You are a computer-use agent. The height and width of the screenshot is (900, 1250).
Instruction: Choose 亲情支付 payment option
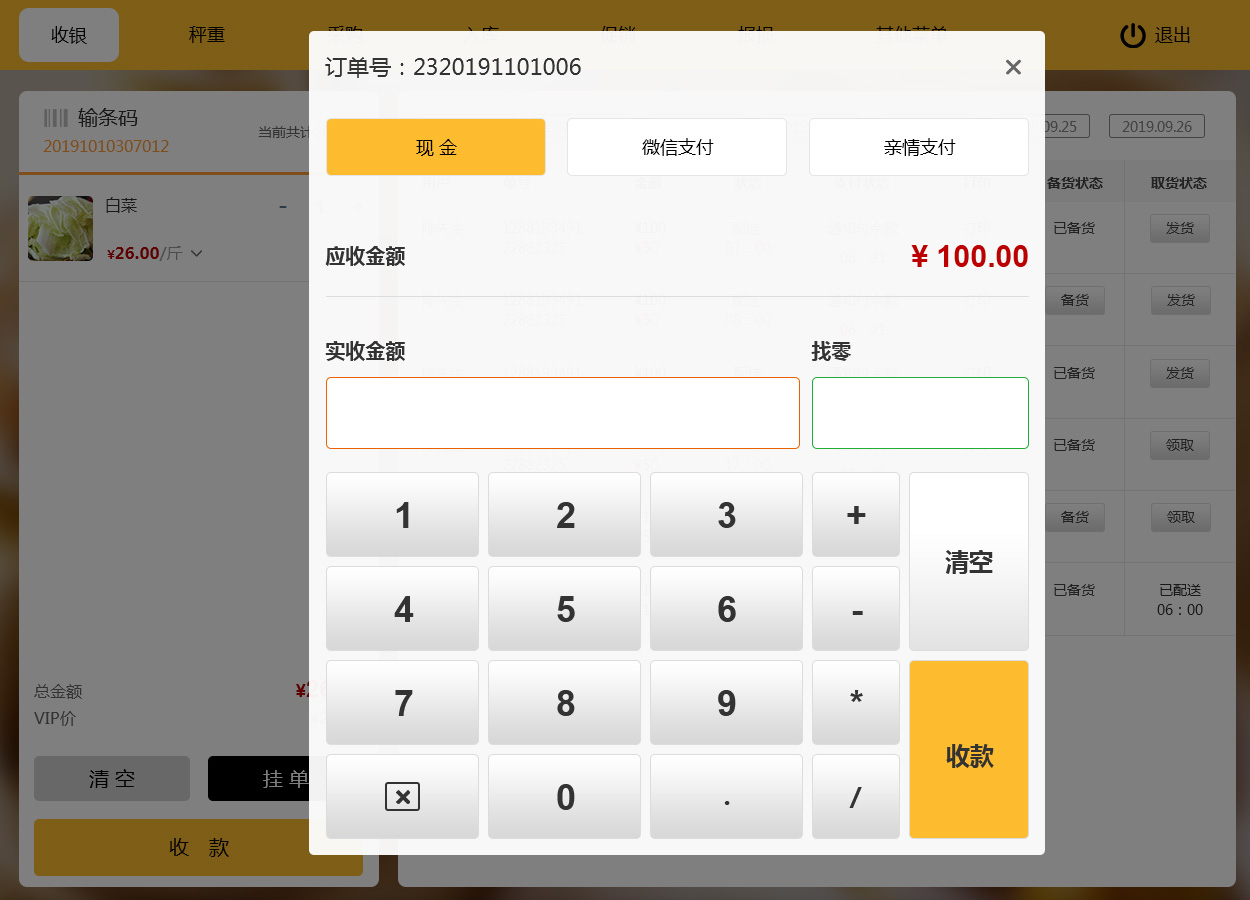[919, 147]
